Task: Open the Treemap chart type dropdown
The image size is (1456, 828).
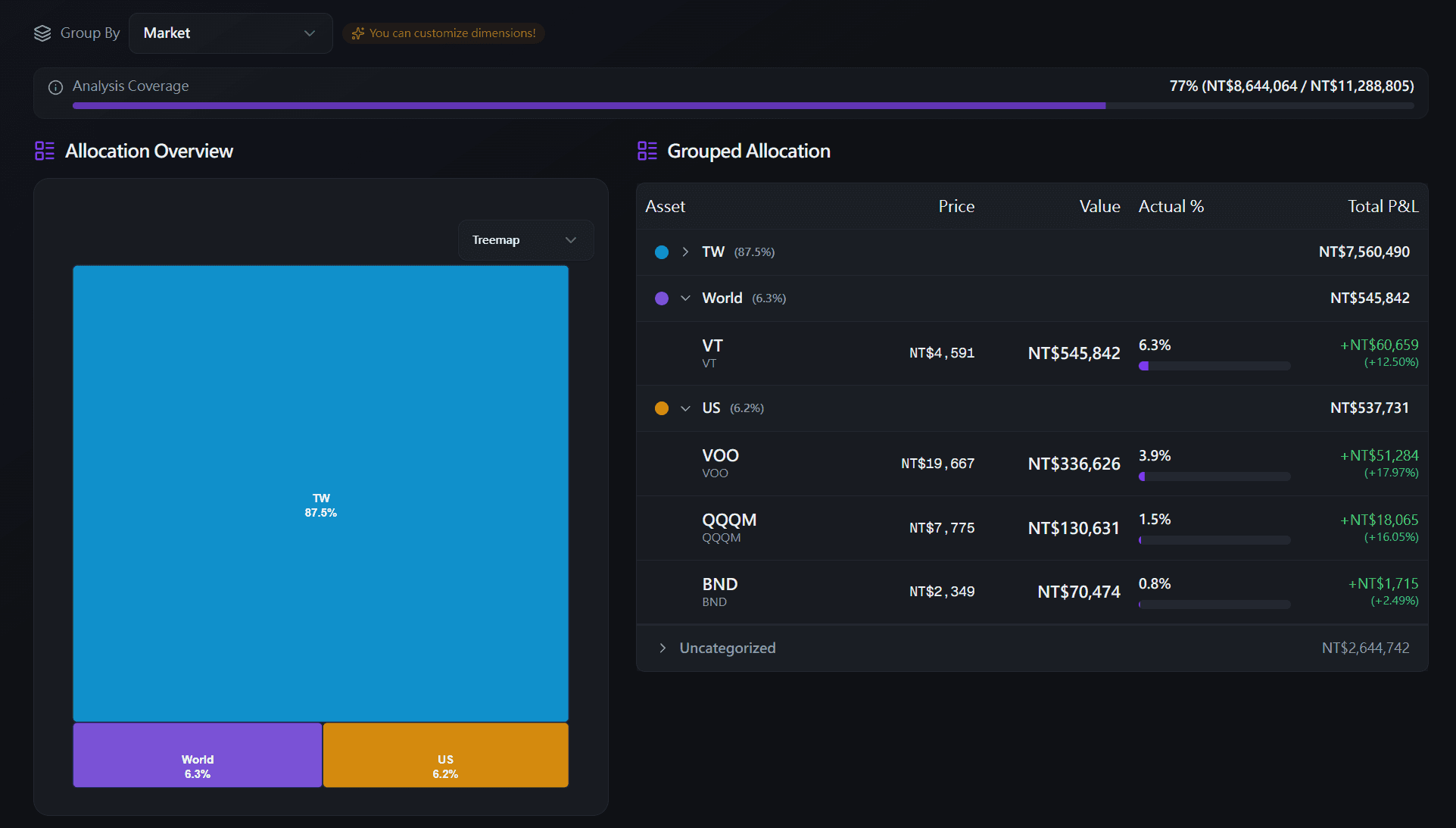Action: 525,240
